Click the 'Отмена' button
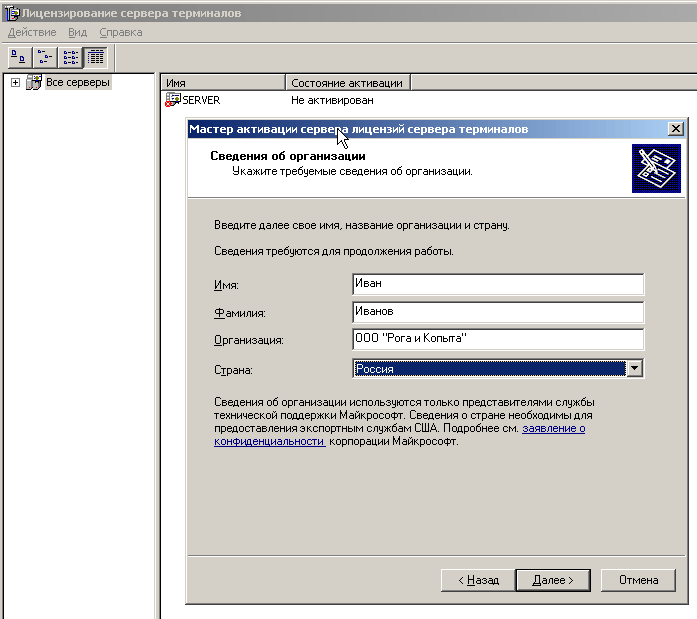This screenshot has height=619, width=697. point(638,580)
